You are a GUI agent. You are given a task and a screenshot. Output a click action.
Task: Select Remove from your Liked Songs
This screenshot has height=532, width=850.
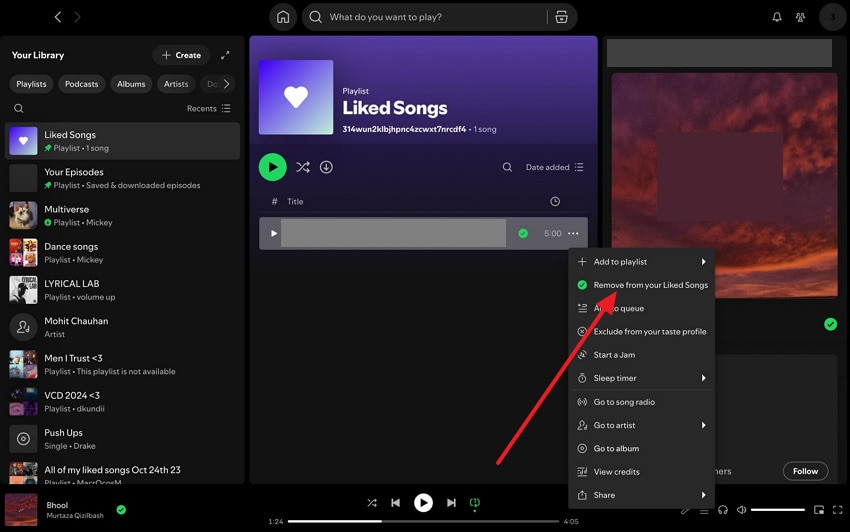[642, 285]
